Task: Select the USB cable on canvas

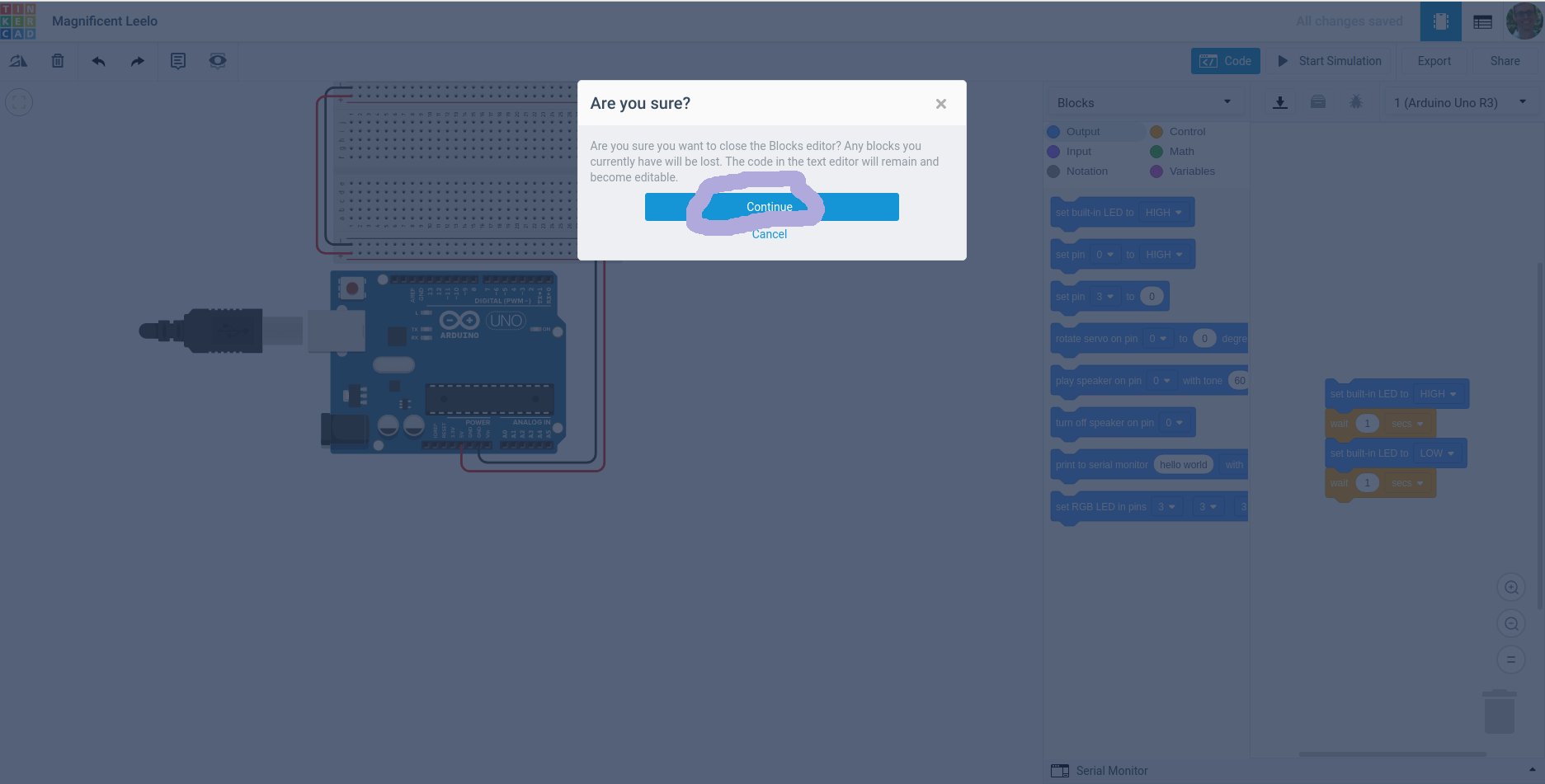Action: 223,331
